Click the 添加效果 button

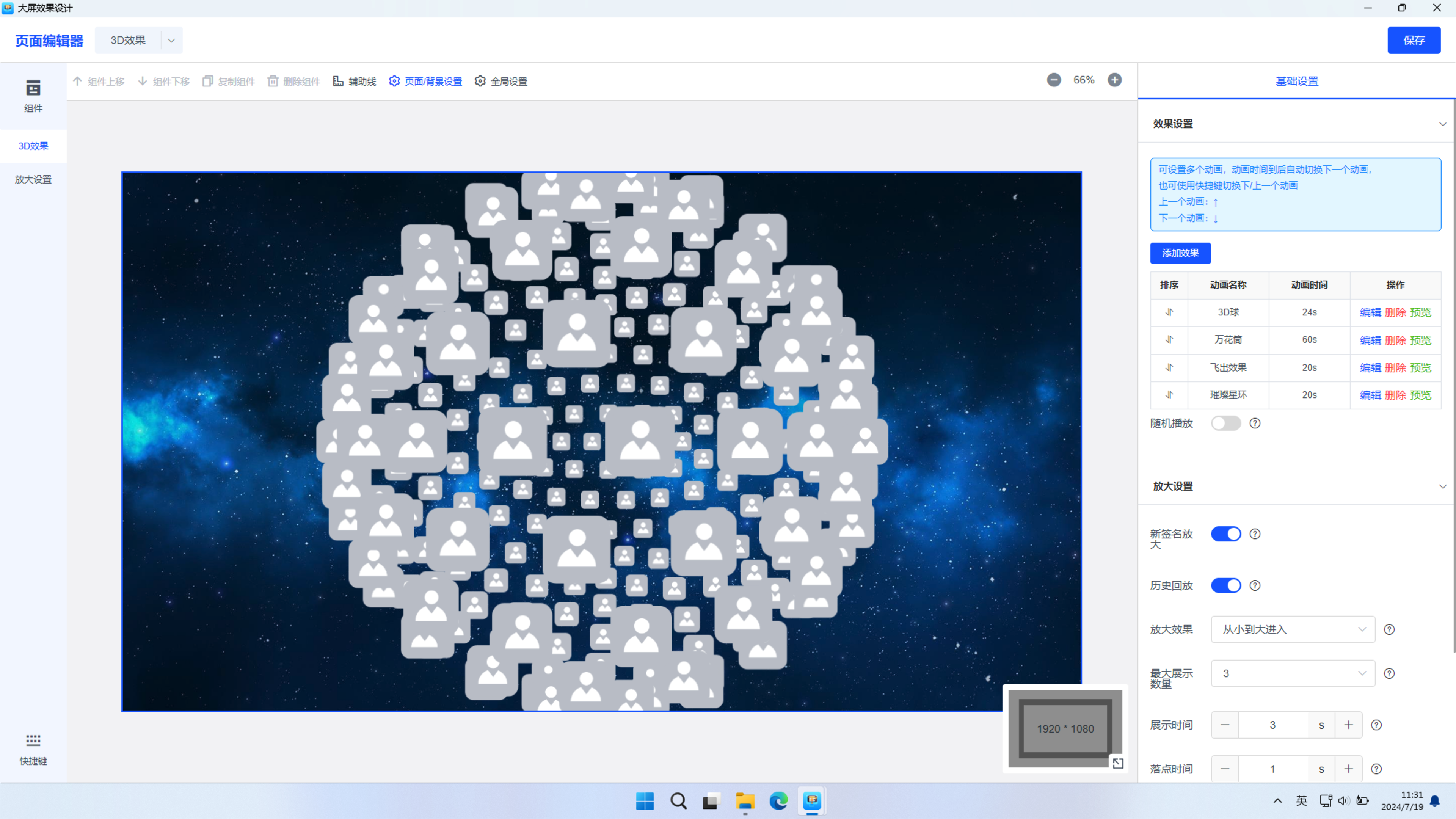(1180, 253)
